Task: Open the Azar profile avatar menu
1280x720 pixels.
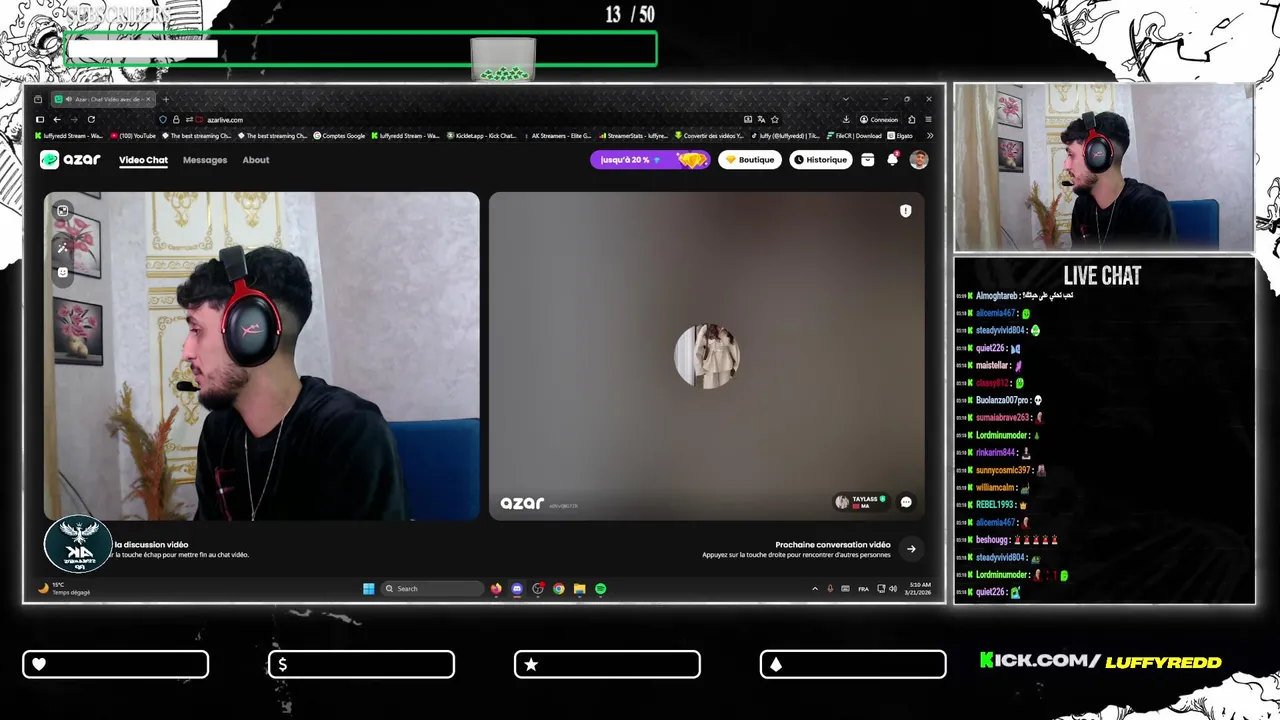Action: [919, 160]
